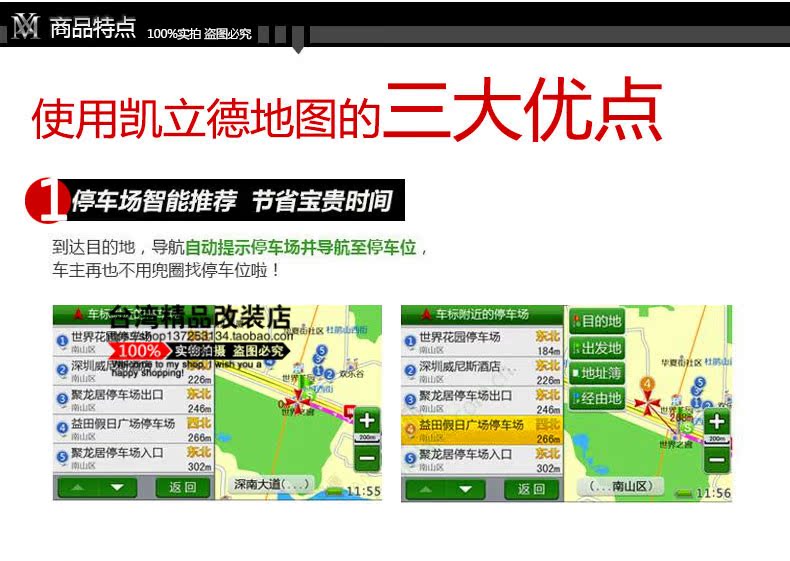Image resolution: width=790 pixels, height=561 pixels.
Task: Tap 出发地 button on the 11:56 screen
Action: pos(597,348)
